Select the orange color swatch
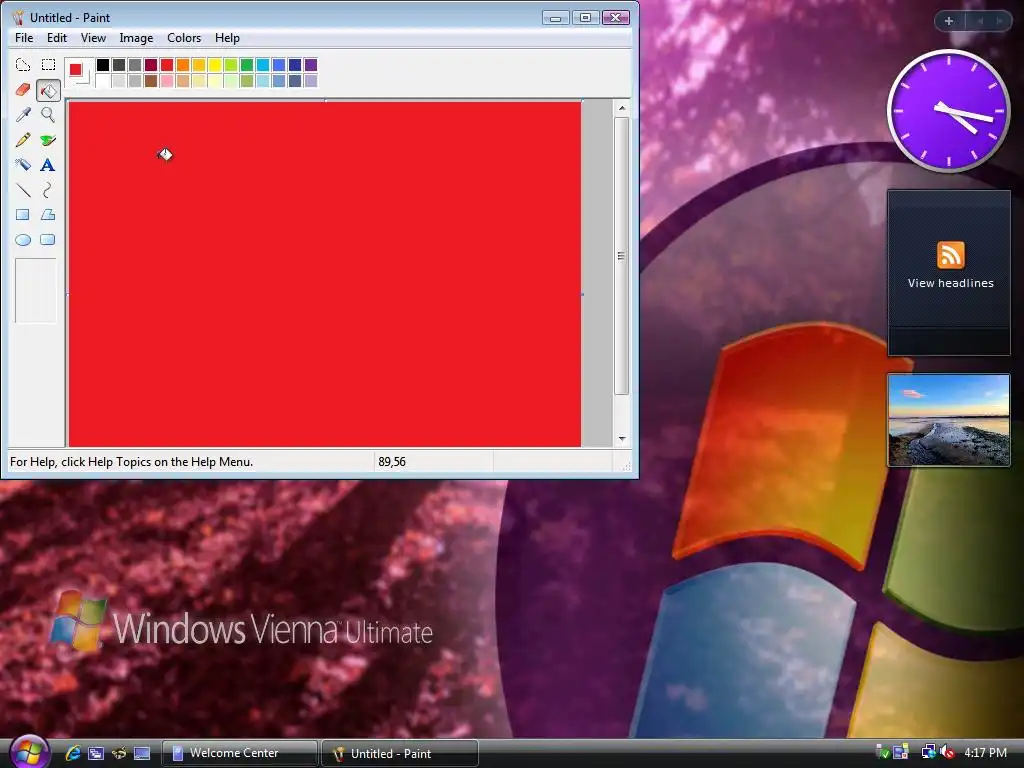 tap(183, 65)
